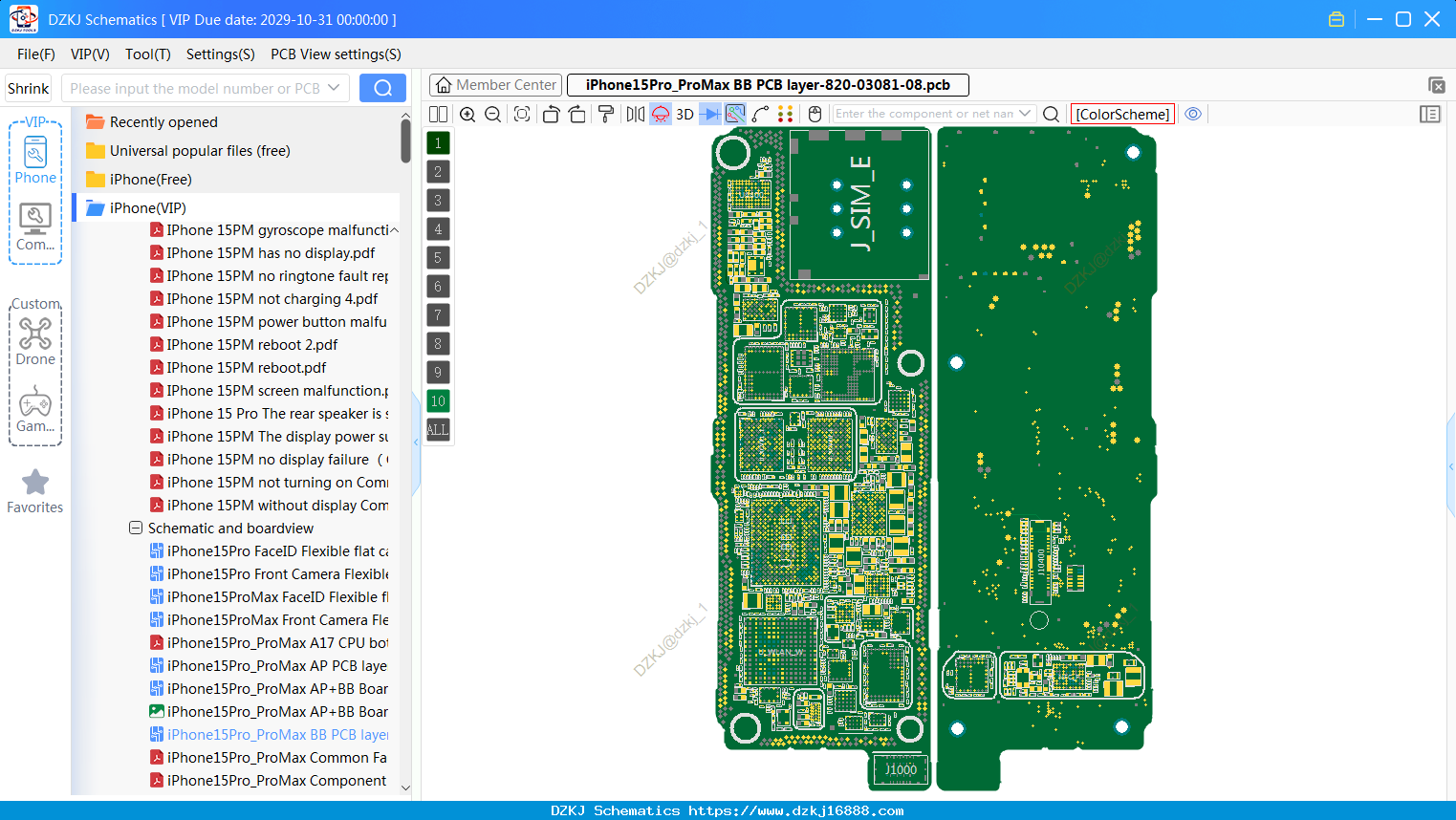Viewport: 1456px width, 820px height.
Task: Open the Favorites star
Action: (x=35, y=491)
